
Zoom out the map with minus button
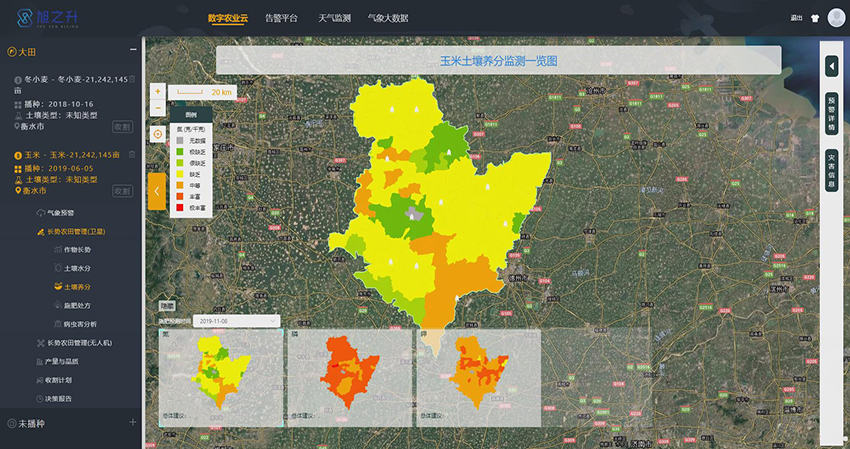coord(157,107)
